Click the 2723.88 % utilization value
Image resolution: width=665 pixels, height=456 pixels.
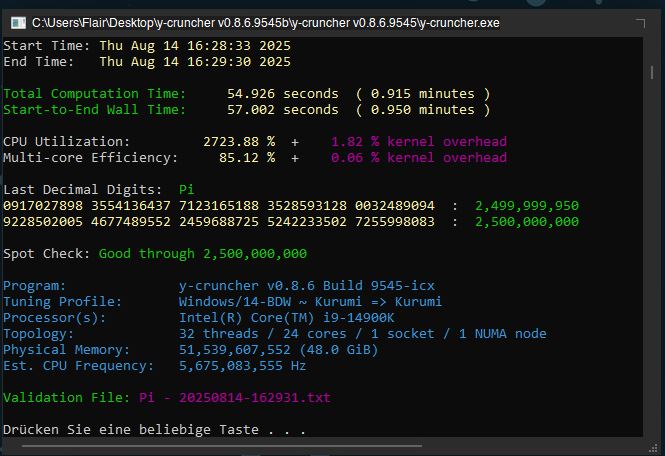239,142
